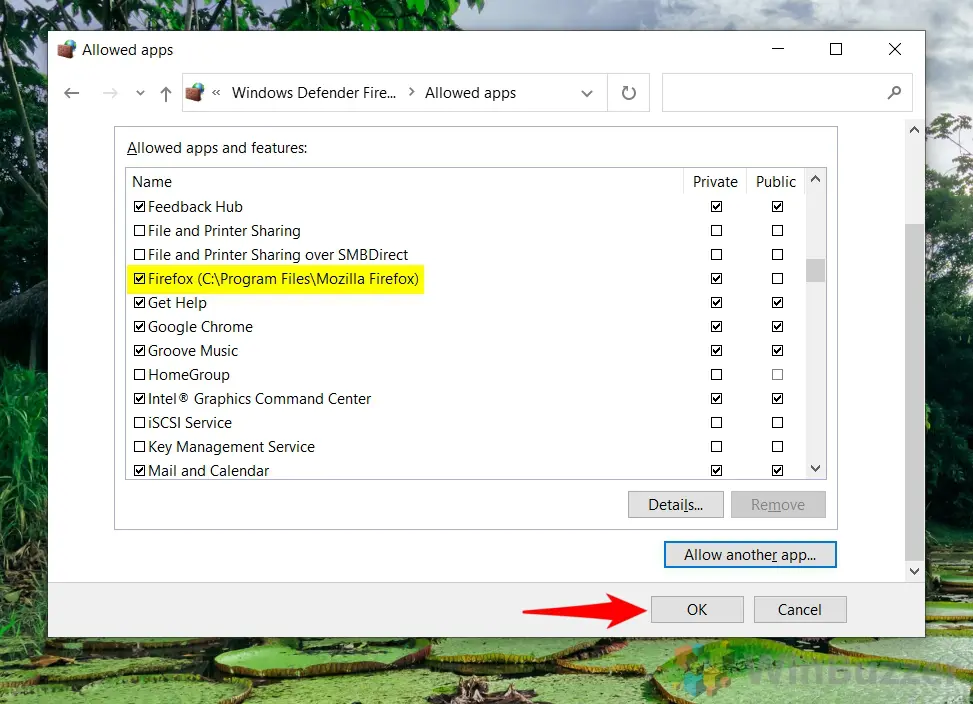Cancel the firewall changes
The width and height of the screenshot is (973, 704).
coord(799,610)
